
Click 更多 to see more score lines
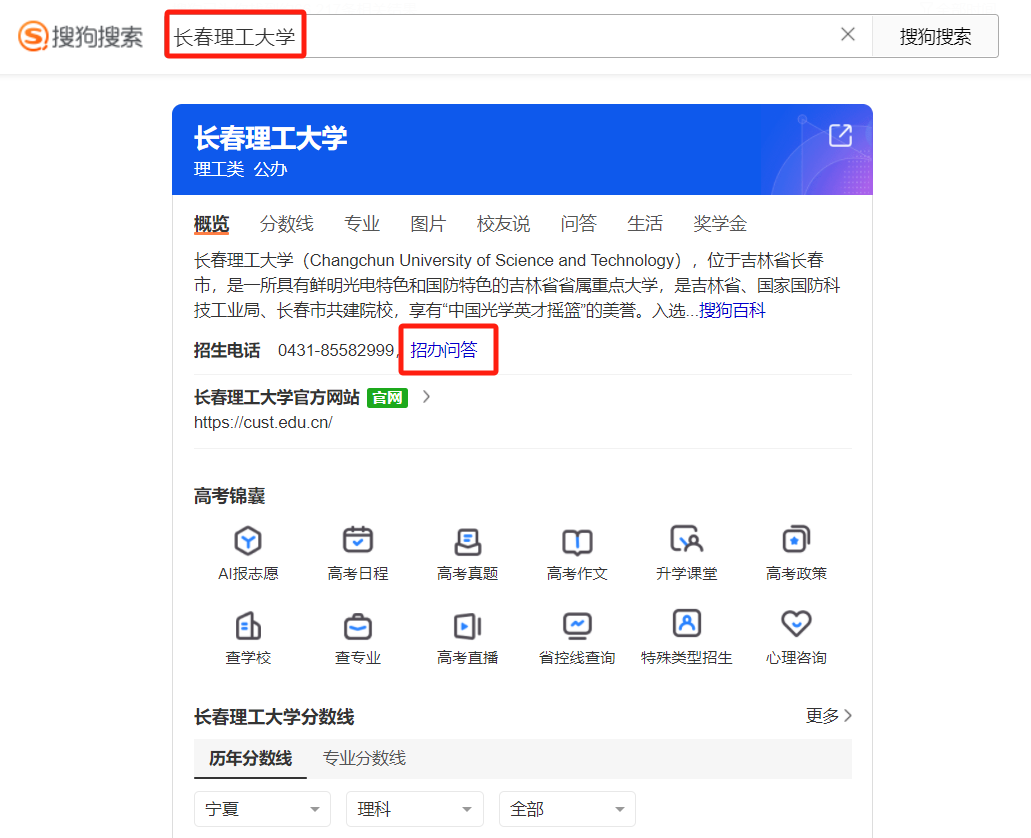coord(828,716)
